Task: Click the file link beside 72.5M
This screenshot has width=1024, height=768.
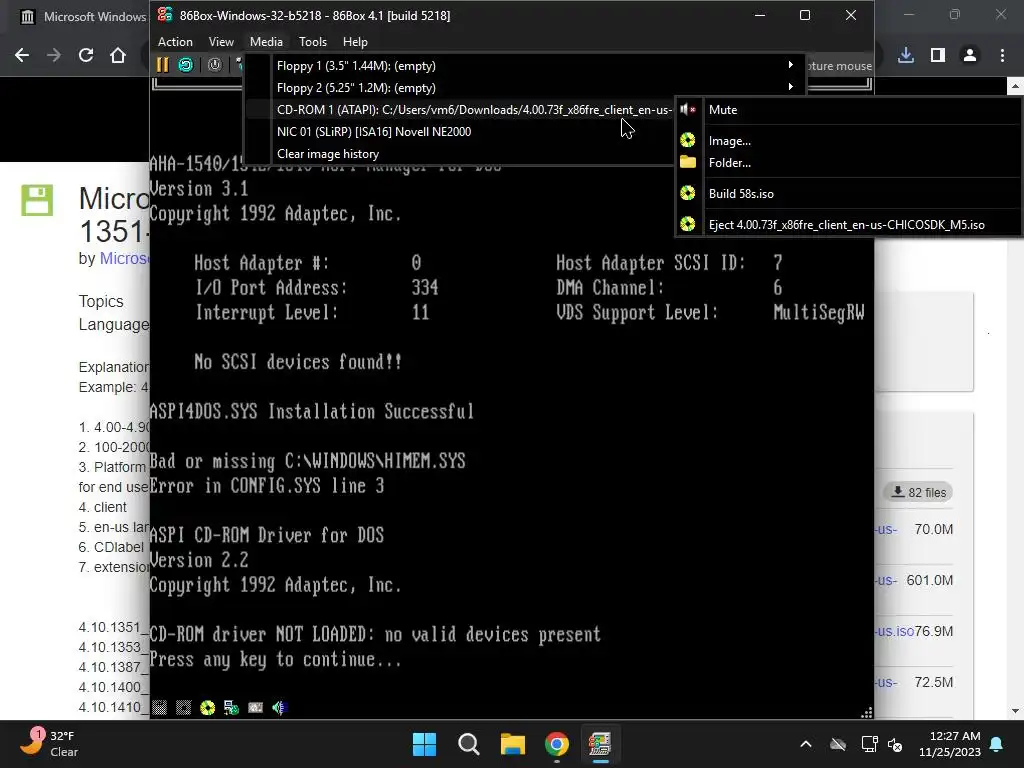Action: pyautogui.click(x=886, y=682)
